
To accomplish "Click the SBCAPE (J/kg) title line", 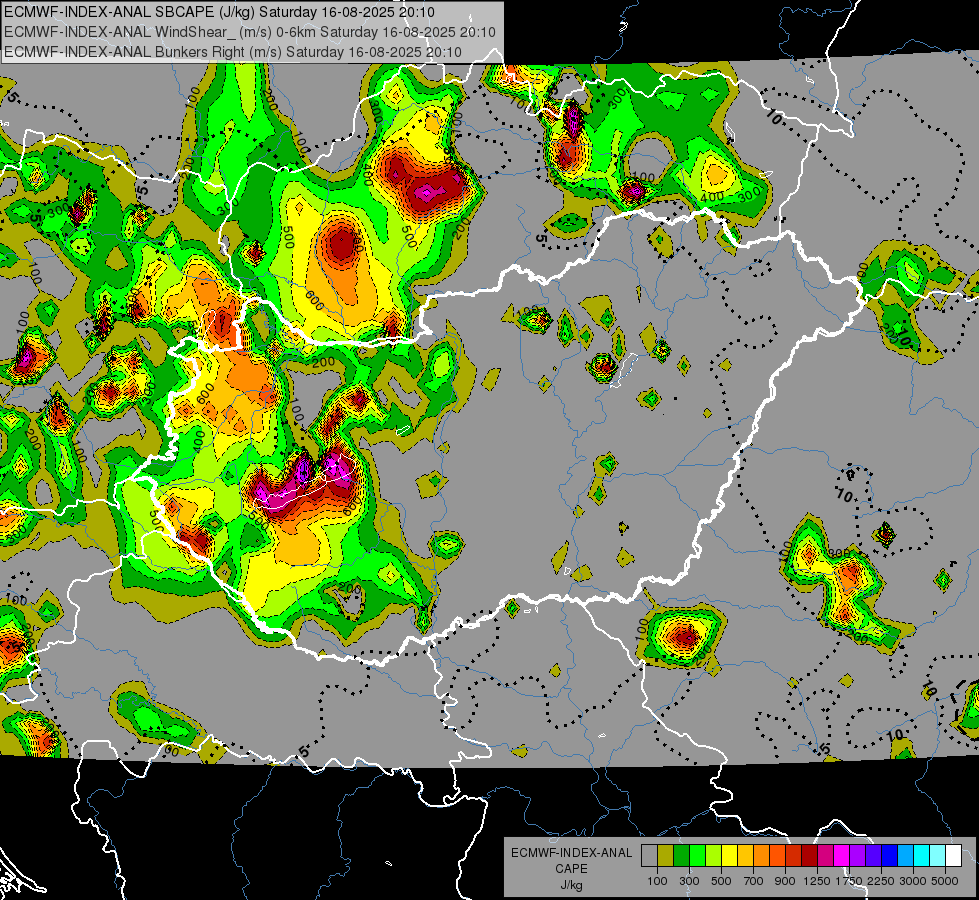I will [219, 12].
